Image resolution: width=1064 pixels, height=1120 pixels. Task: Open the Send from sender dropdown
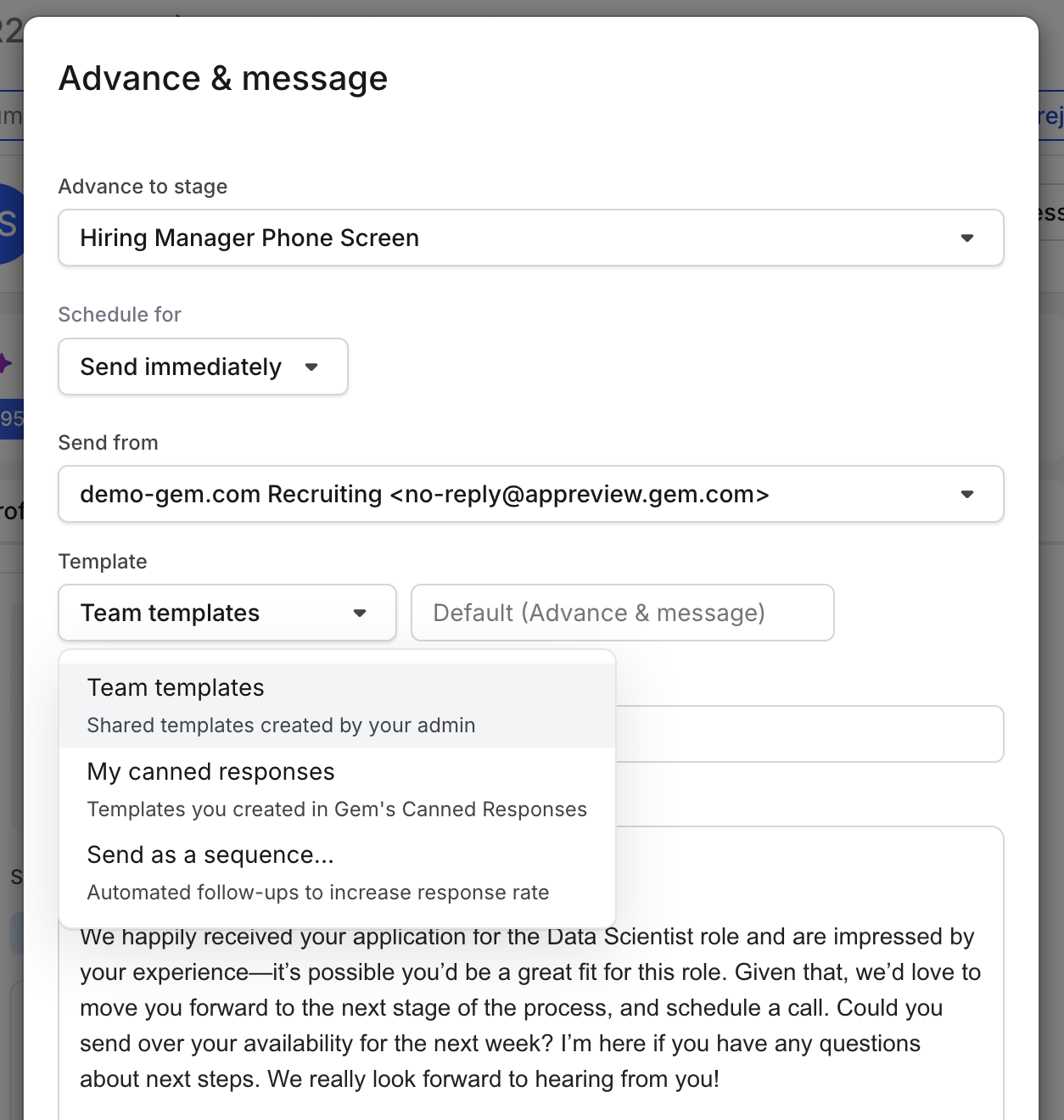click(x=531, y=494)
